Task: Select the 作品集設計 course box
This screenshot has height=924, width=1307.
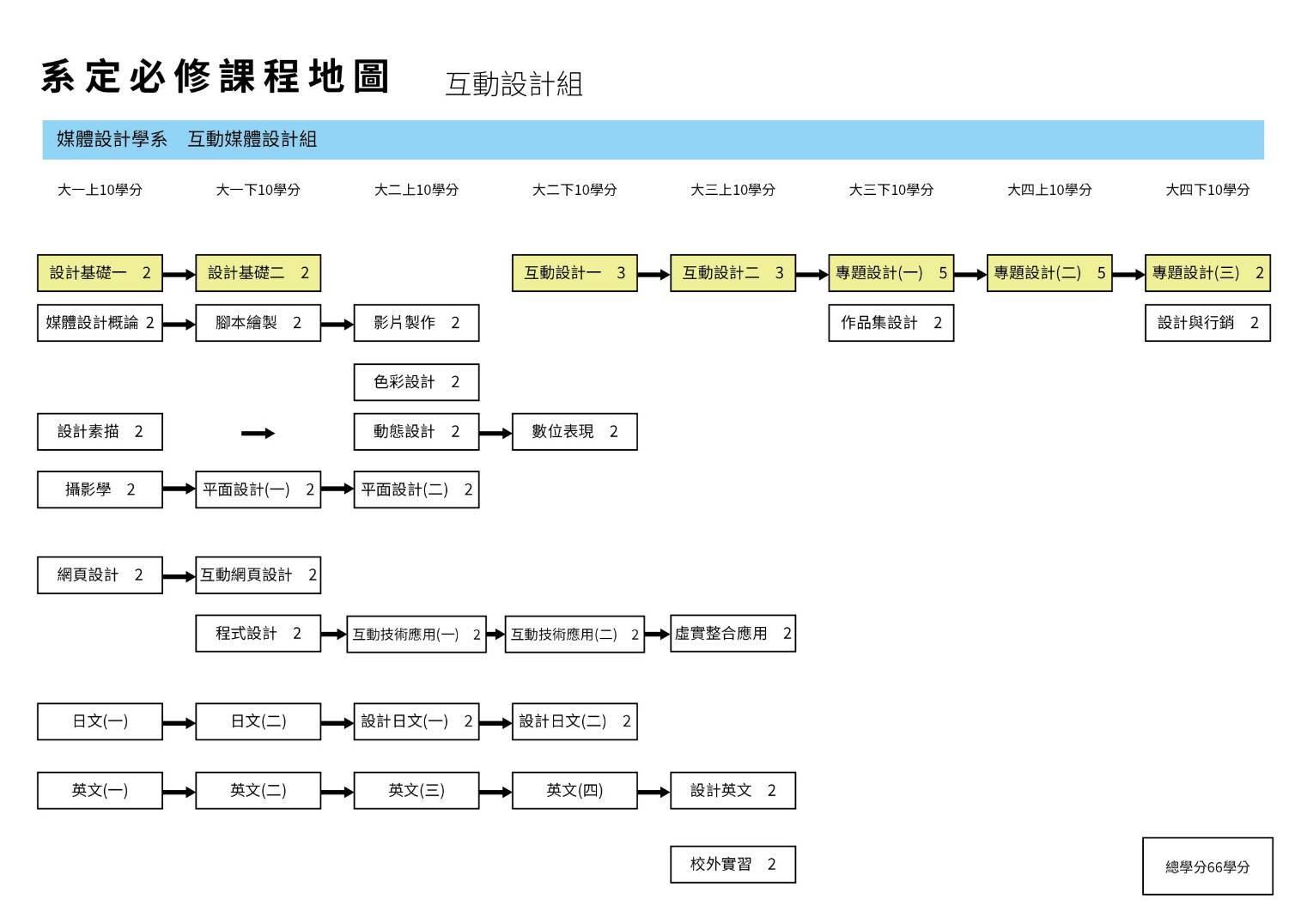Action: coord(891,323)
